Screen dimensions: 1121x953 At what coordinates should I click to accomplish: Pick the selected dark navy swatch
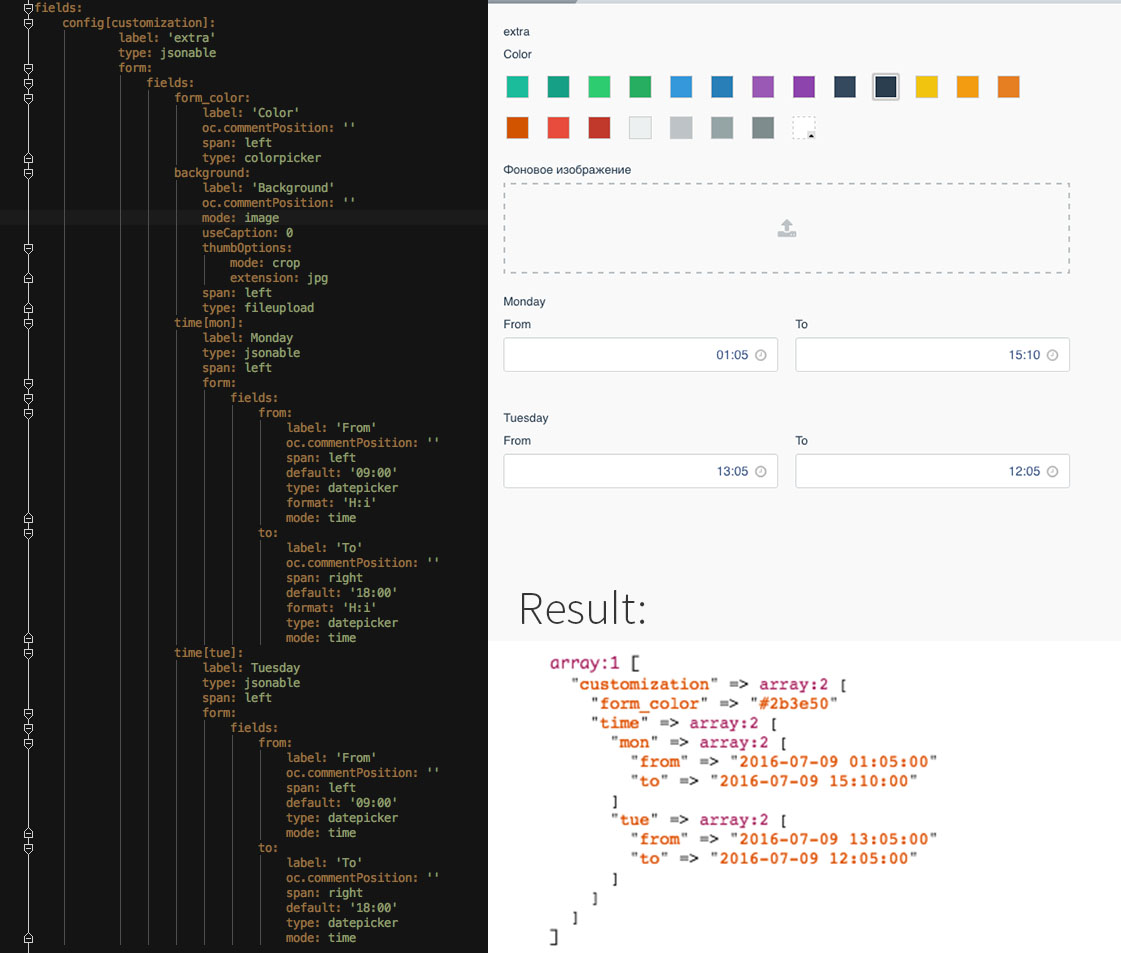(x=885, y=87)
